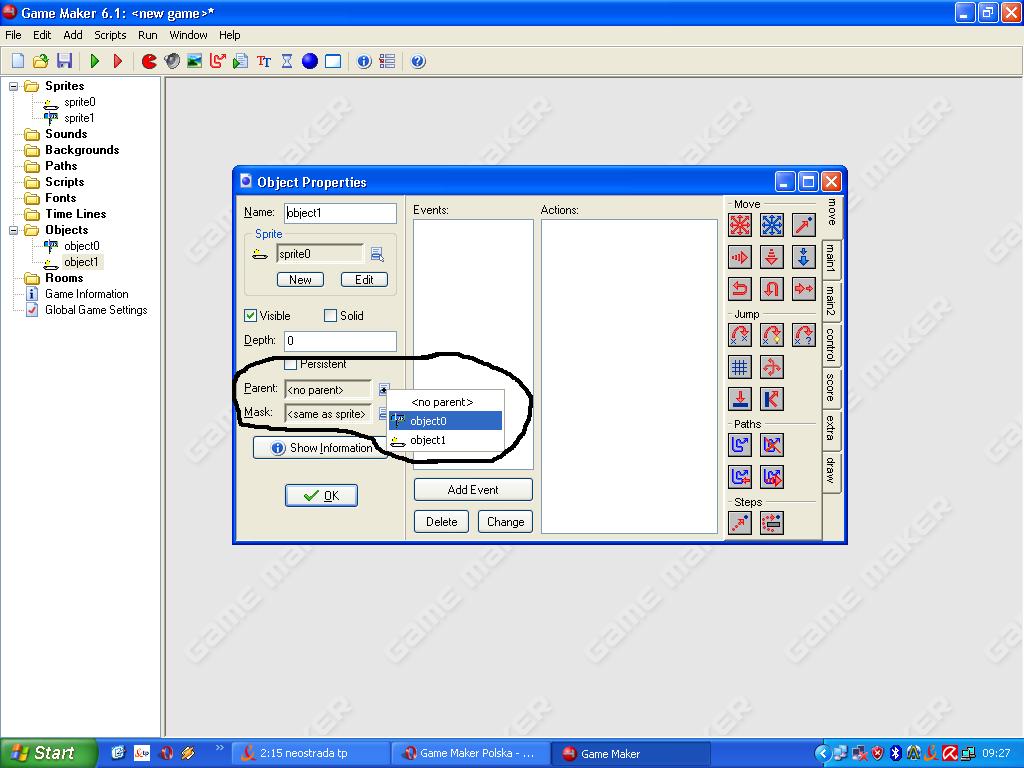Image resolution: width=1024 pixels, height=768 pixels.
Task: Click the blue ball Add object icon
Action: 310,61
